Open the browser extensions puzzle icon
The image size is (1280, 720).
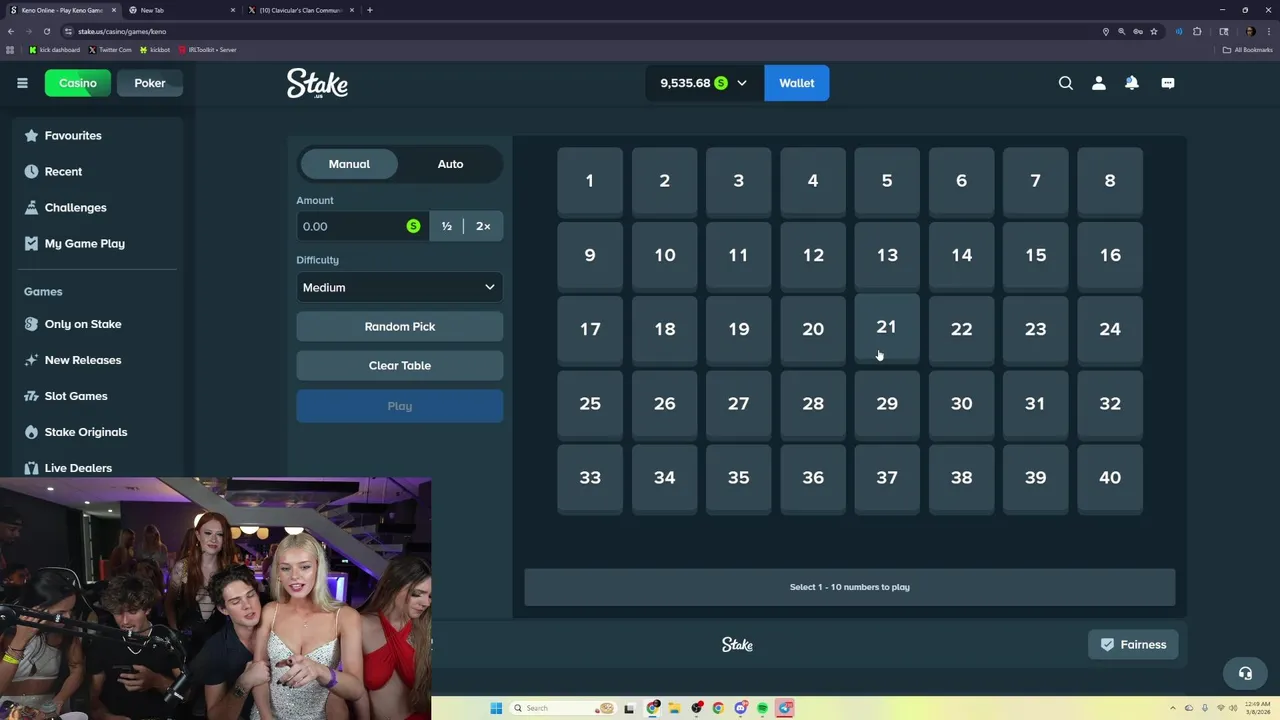point(1197,31)
